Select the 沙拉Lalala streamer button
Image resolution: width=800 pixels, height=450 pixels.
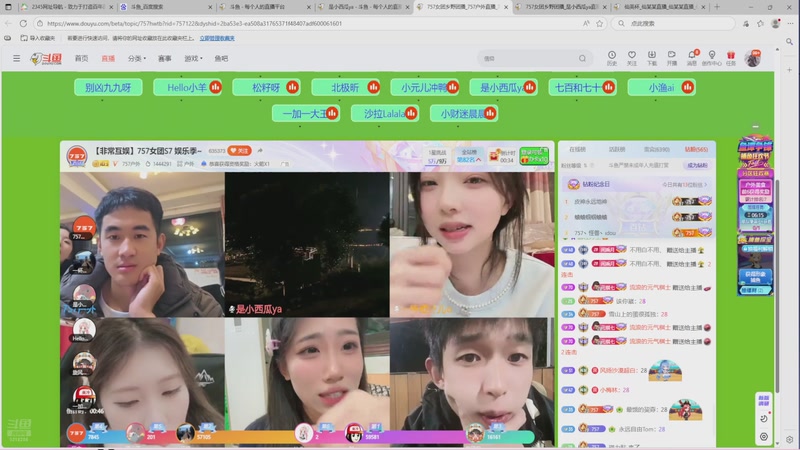tap(385, 113)
